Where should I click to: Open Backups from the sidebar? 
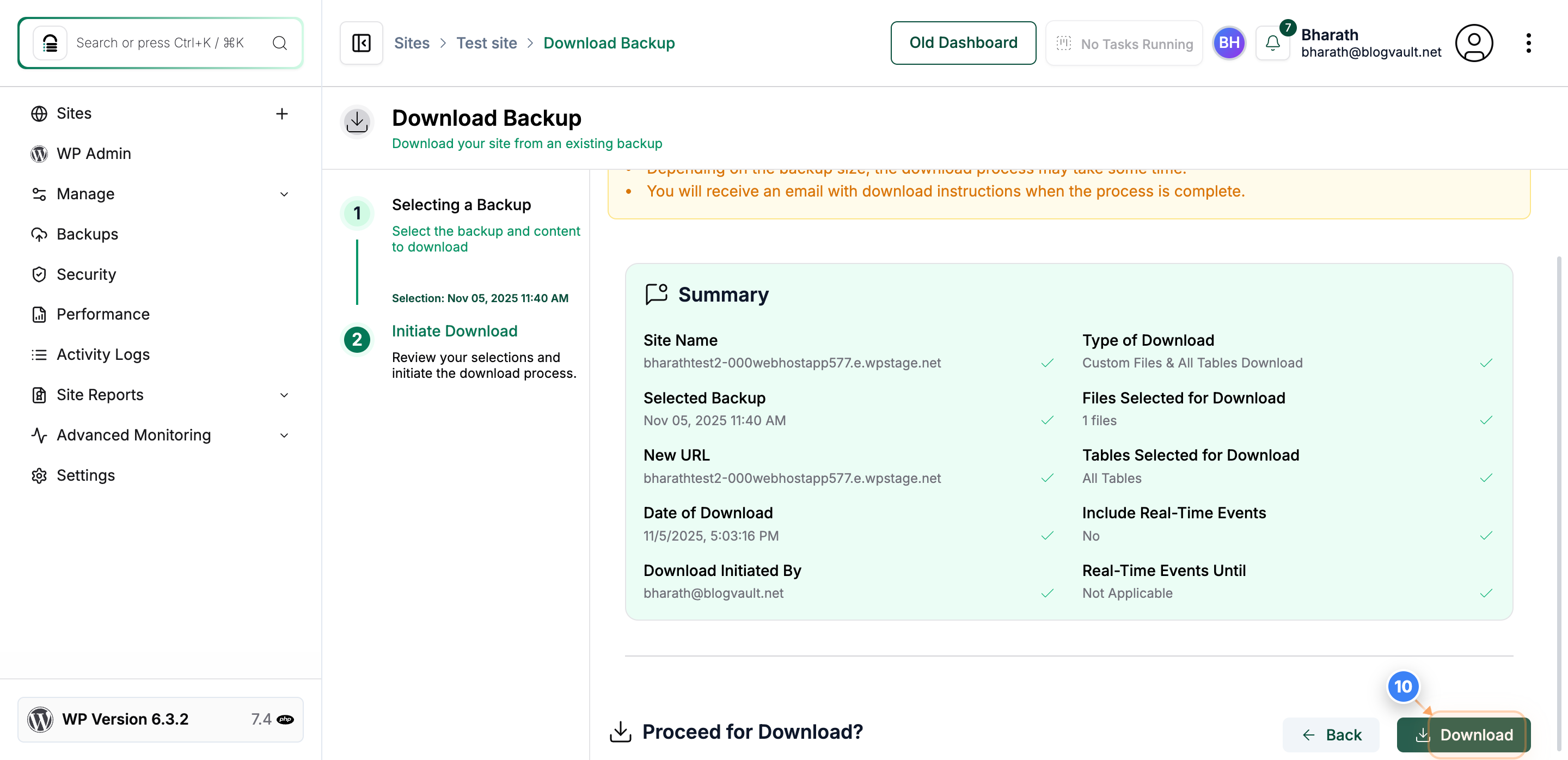tap(88, 234)
